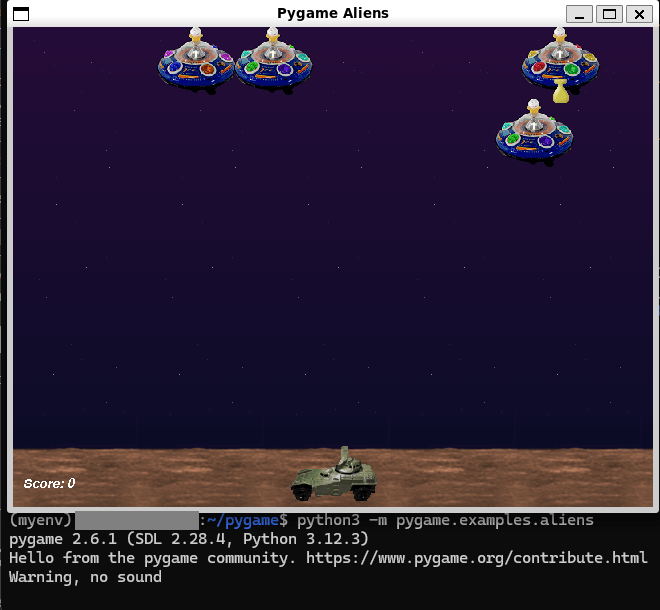660x610 pixels.
Task: Minimize the Pygame Aliens window
Action: click(x=579, y=14)
